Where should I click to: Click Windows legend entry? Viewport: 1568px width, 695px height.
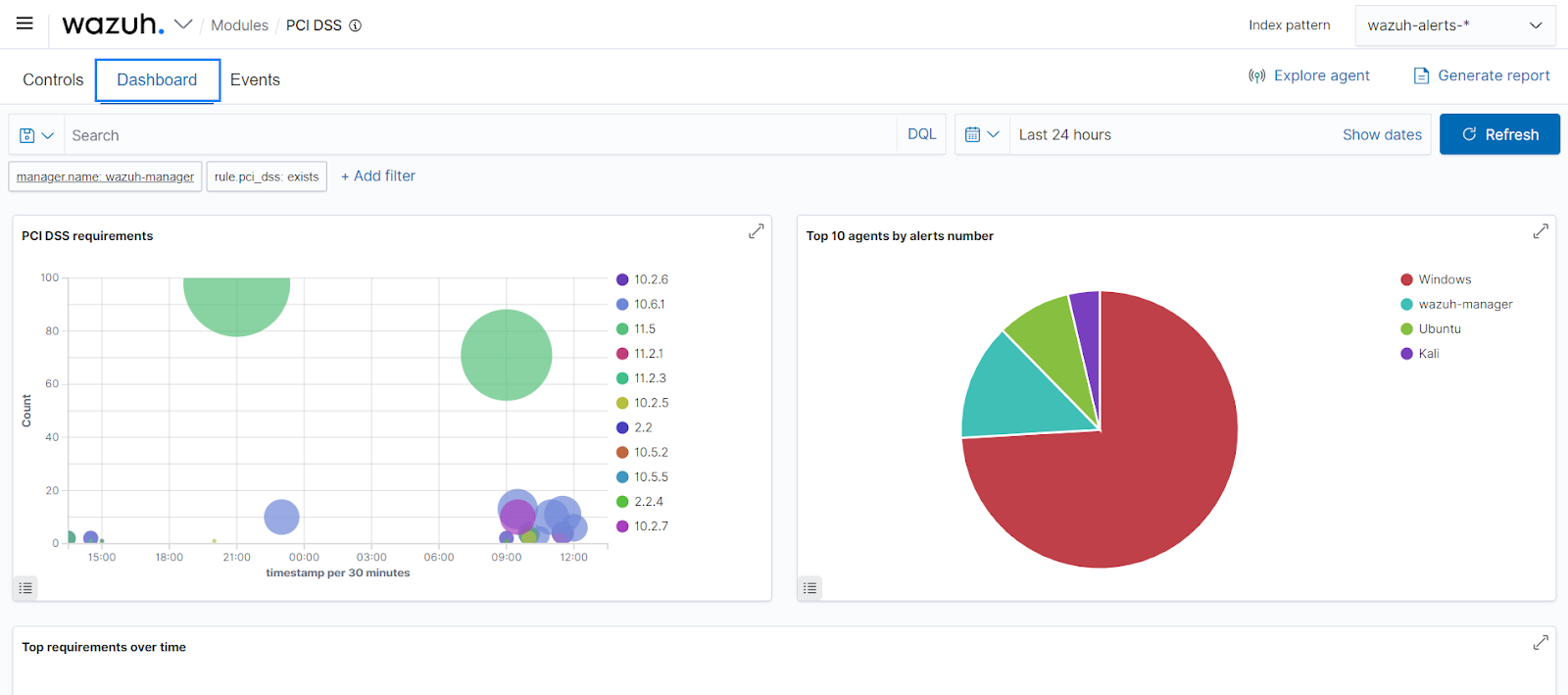click(1436, 279)
